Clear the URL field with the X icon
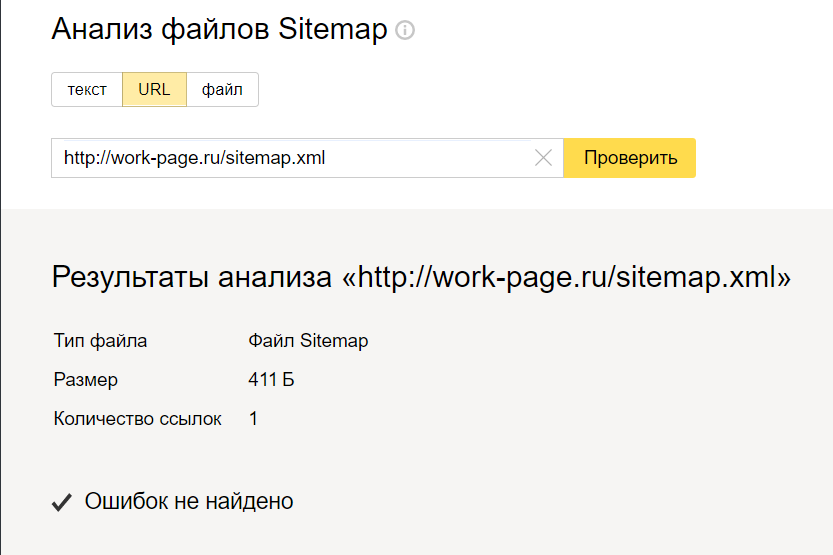 (x=543, y=158)
